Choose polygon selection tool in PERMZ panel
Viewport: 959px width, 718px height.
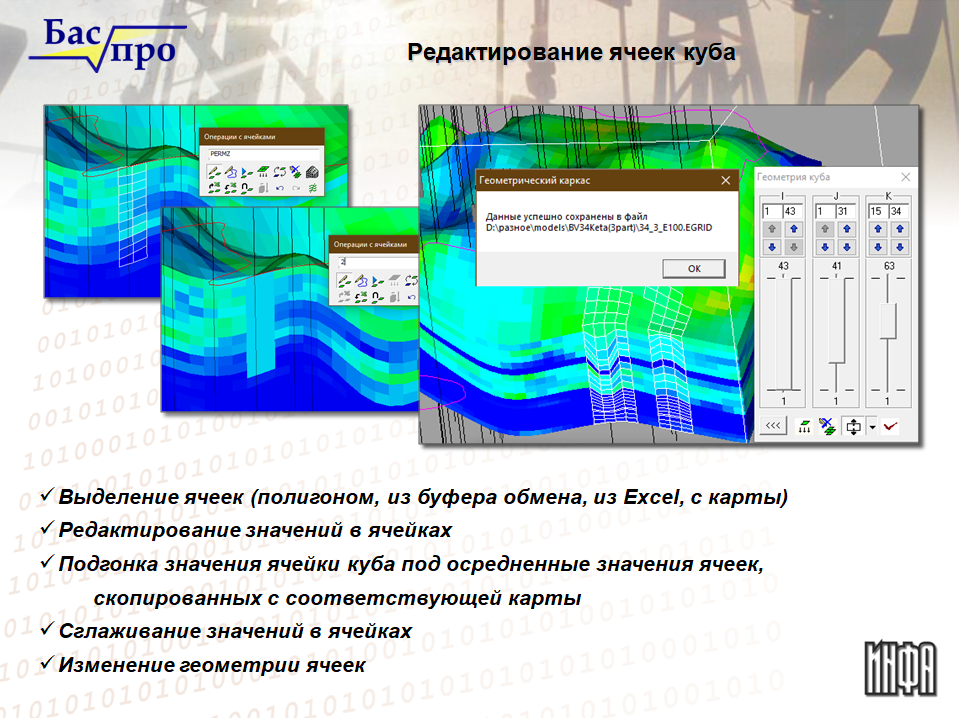(x=231, y=172)
